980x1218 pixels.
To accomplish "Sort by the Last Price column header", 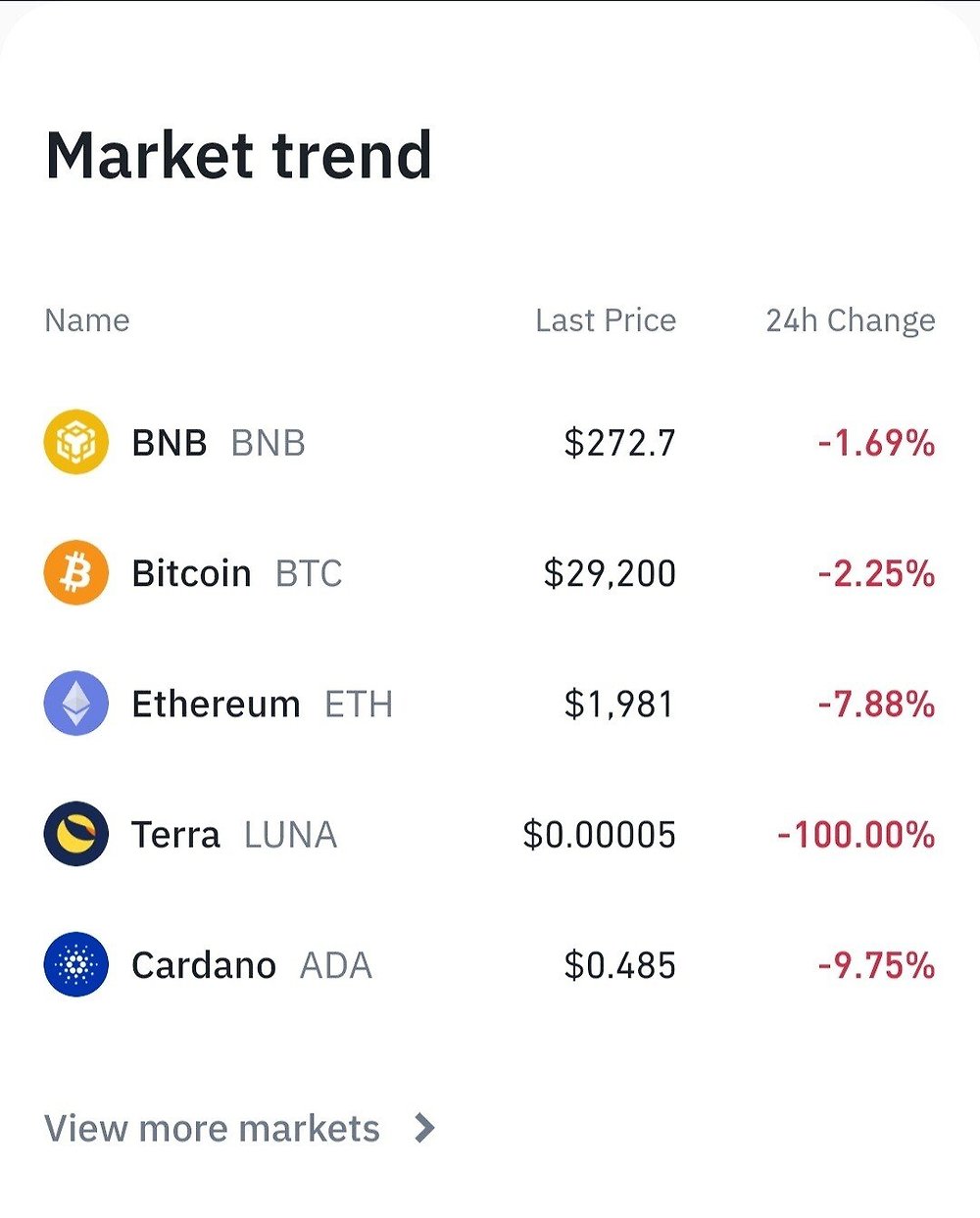I will pos(605,320).
